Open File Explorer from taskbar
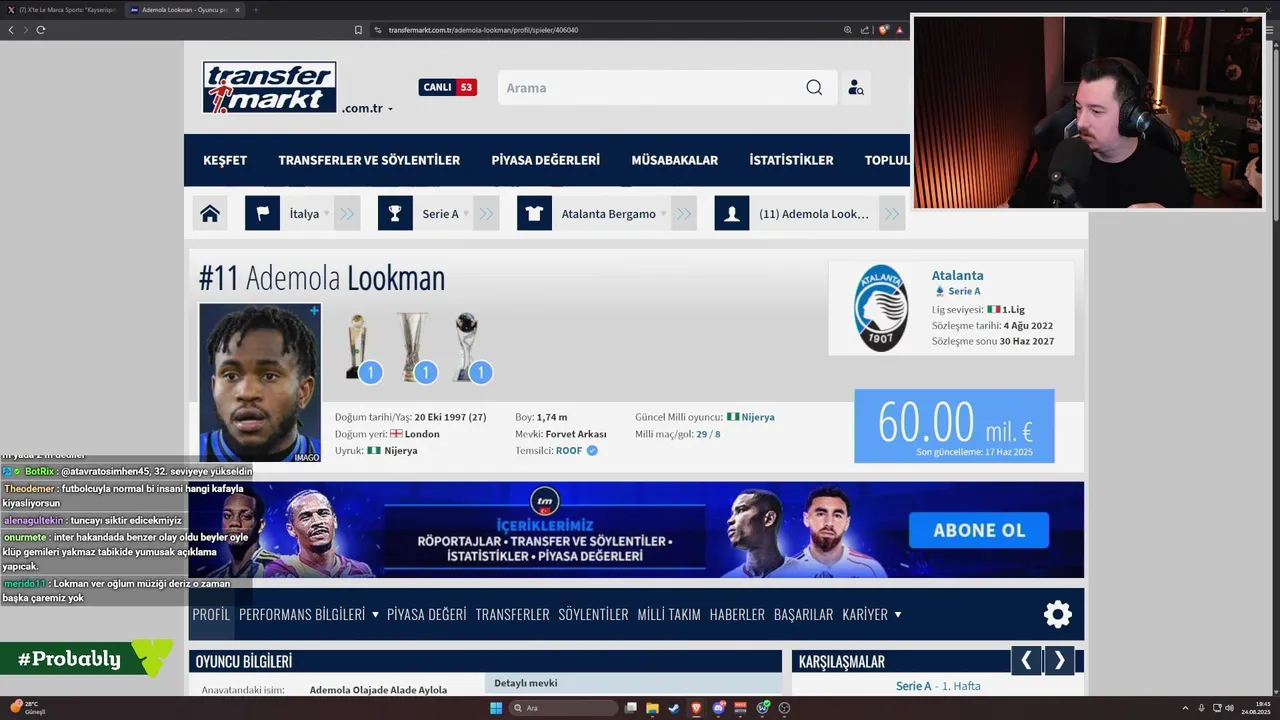The image size is (1280, 720). tap(652, 708)
